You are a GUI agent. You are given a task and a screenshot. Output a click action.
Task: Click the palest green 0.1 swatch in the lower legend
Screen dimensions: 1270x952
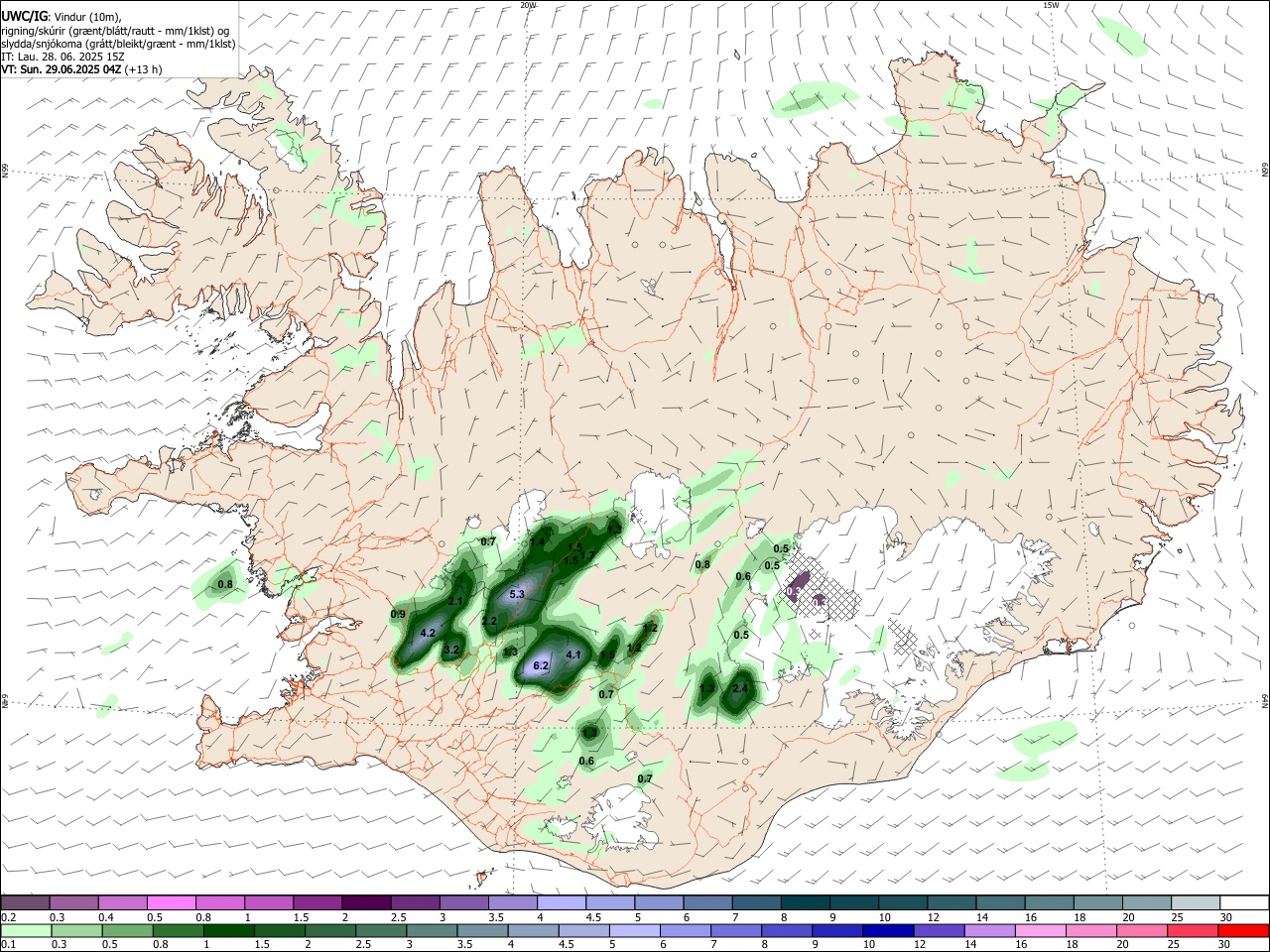25,930
